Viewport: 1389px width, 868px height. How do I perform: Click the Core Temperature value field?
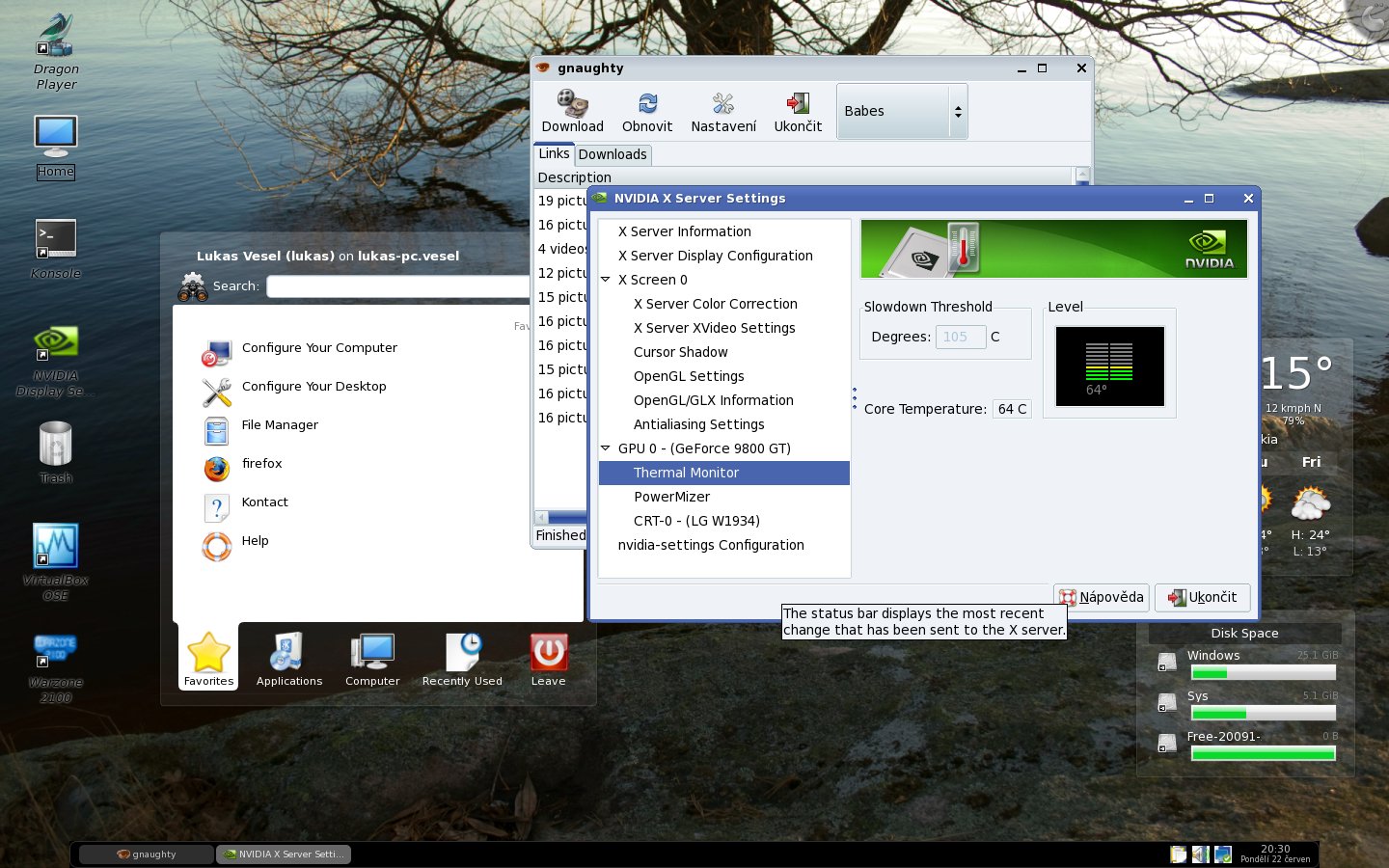(x=1012, y=409)
